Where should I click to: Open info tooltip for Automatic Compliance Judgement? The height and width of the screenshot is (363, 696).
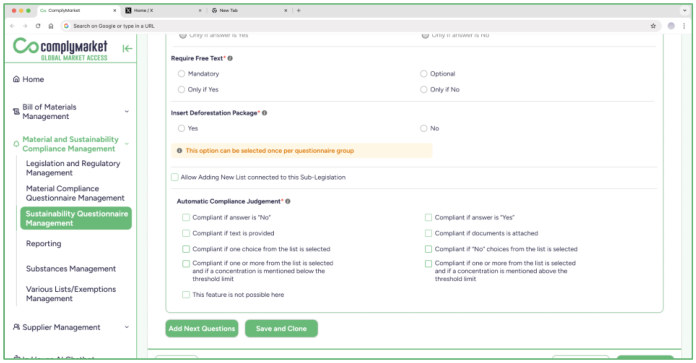coord(288,201)
